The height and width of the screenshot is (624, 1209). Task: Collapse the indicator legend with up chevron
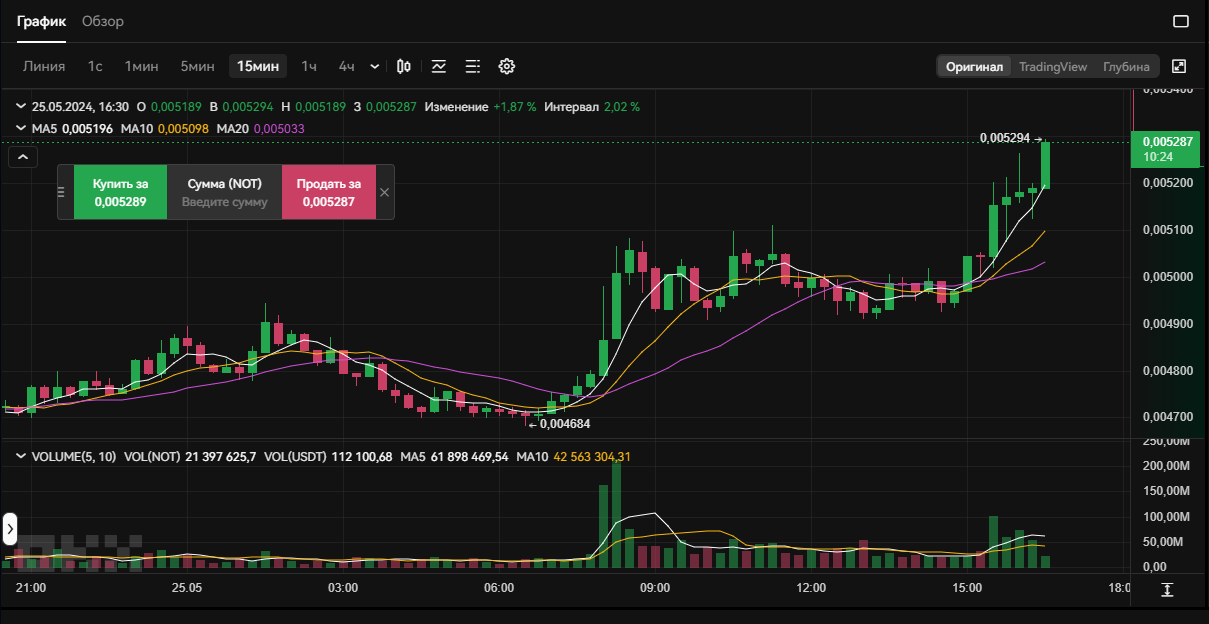pyautogui.click(x=22, y=157)
